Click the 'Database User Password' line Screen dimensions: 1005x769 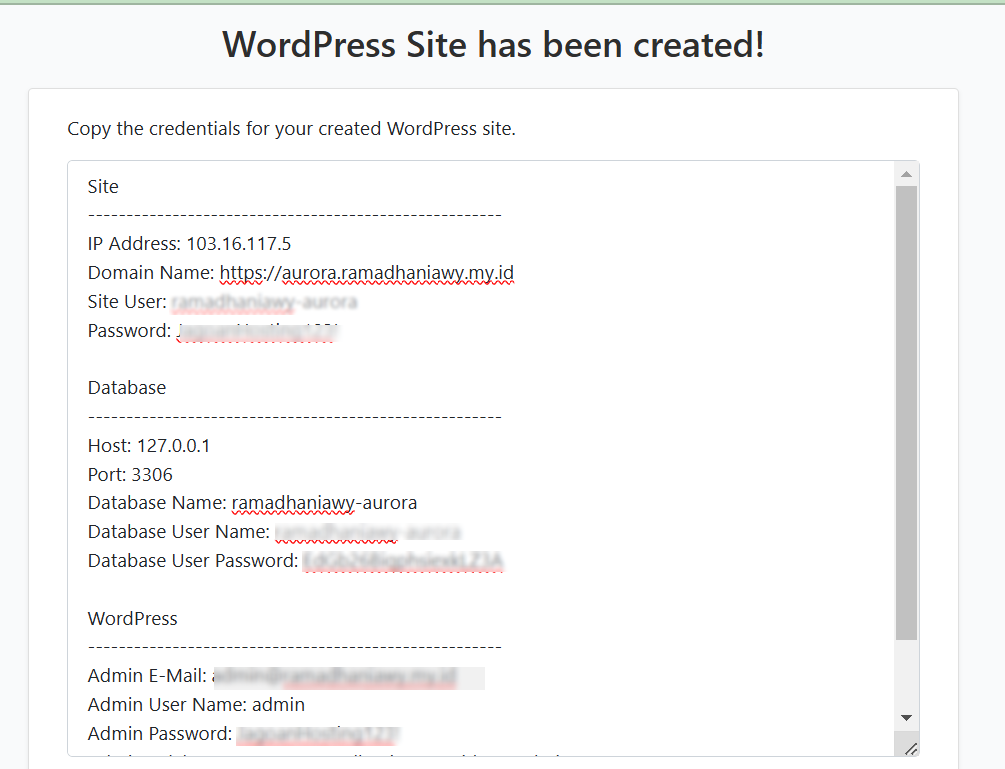(295, 561)
